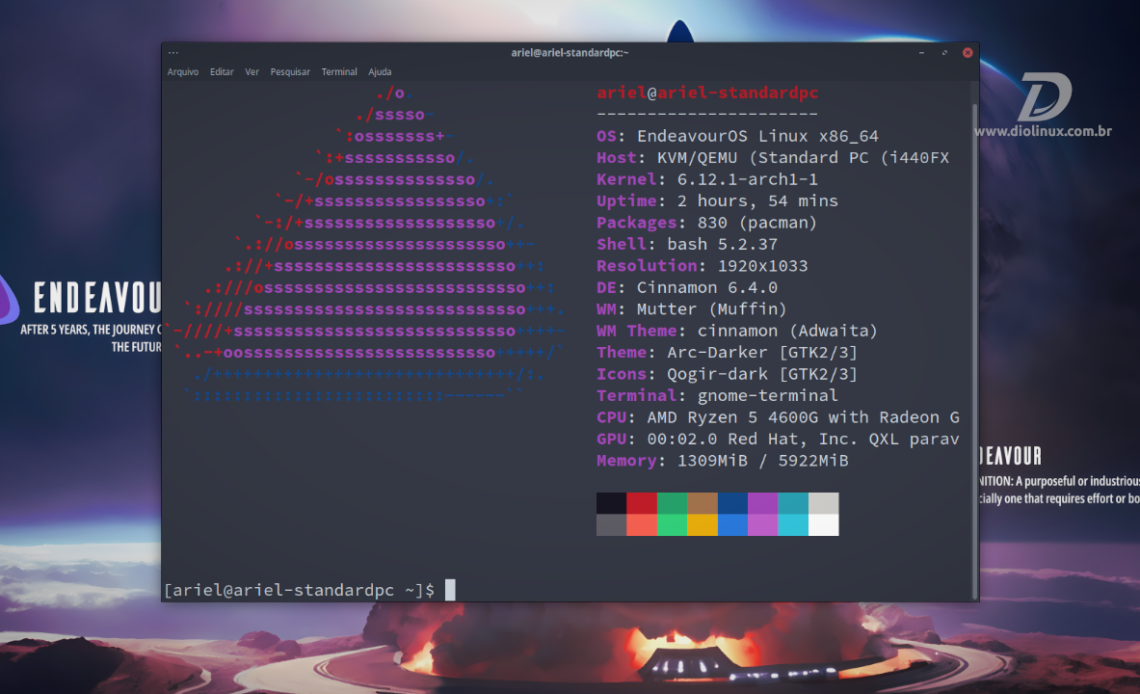Open the Ajuda menu
Screen dimensions: 1140x694
(380, 72)
